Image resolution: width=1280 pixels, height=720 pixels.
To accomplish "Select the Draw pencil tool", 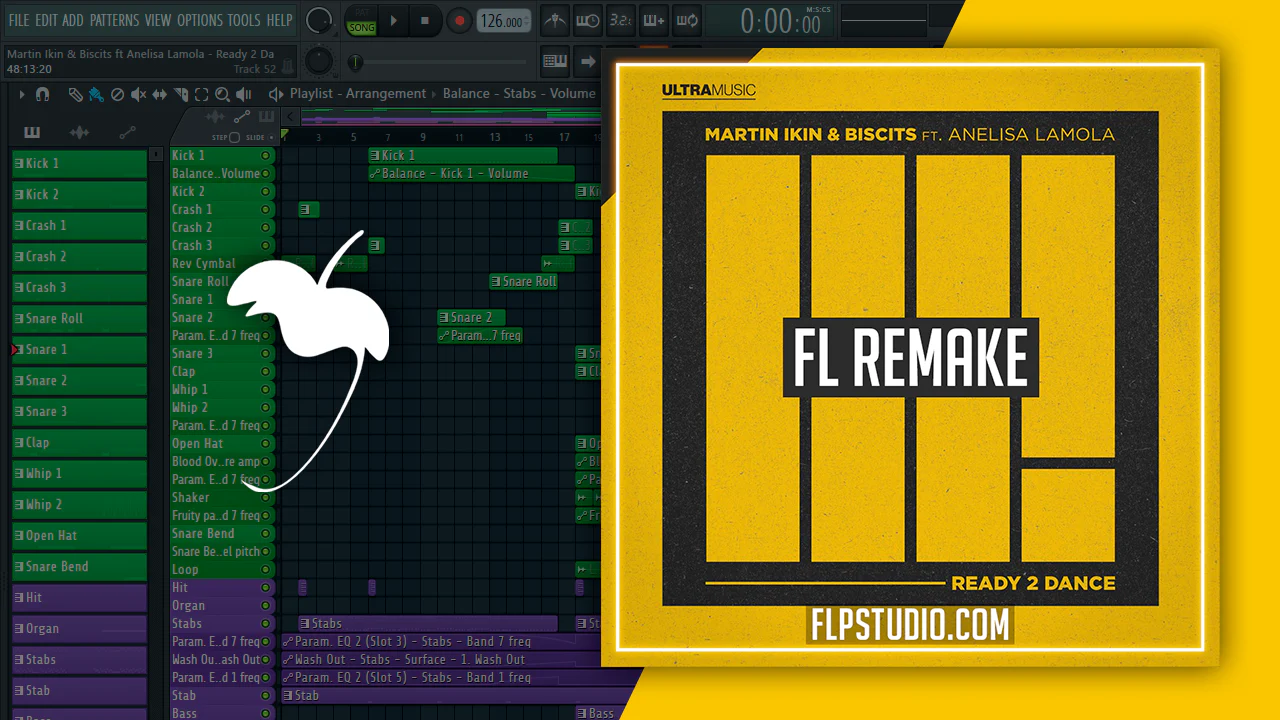I will [x=75, y=94].
